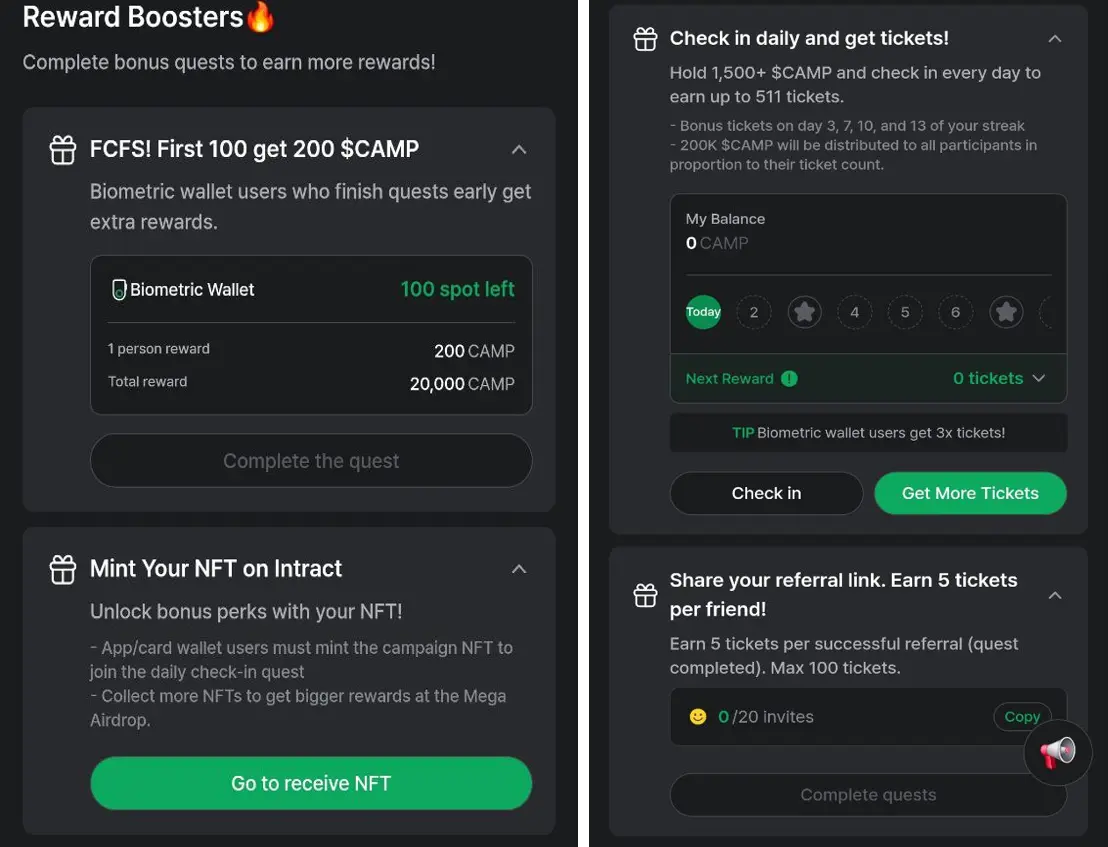Select day 2 in the streak tracker
Screen dimensions: 1108x847
[x=754, y=312]
